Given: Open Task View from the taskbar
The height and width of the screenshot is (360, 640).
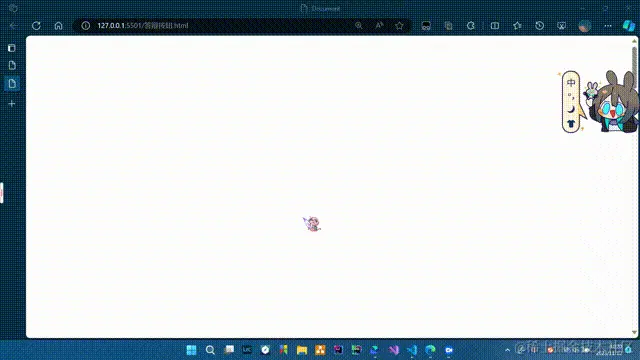Looking at the screenshot, I should tap(229, 350).
